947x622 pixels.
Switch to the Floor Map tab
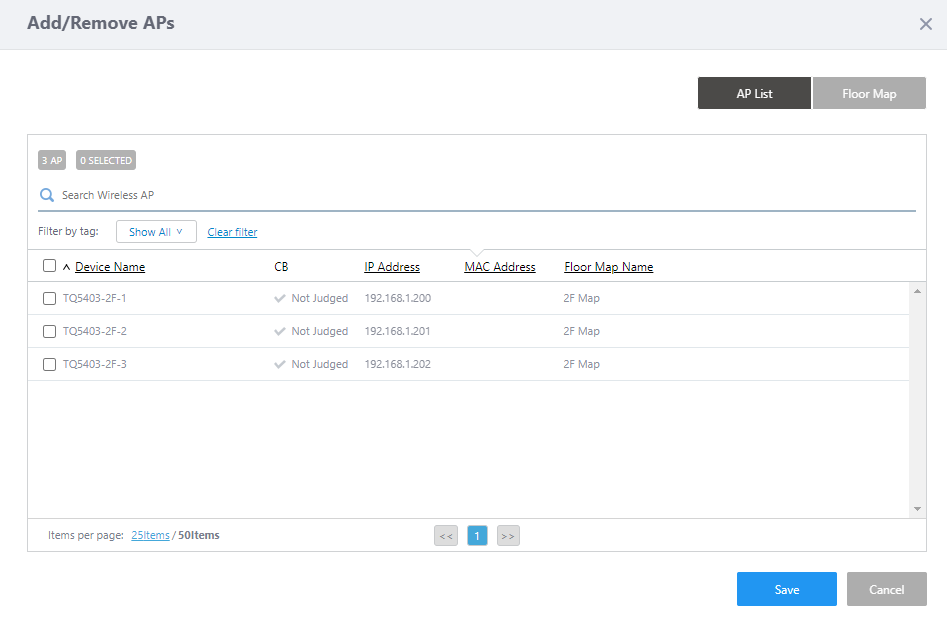(869, 93)
